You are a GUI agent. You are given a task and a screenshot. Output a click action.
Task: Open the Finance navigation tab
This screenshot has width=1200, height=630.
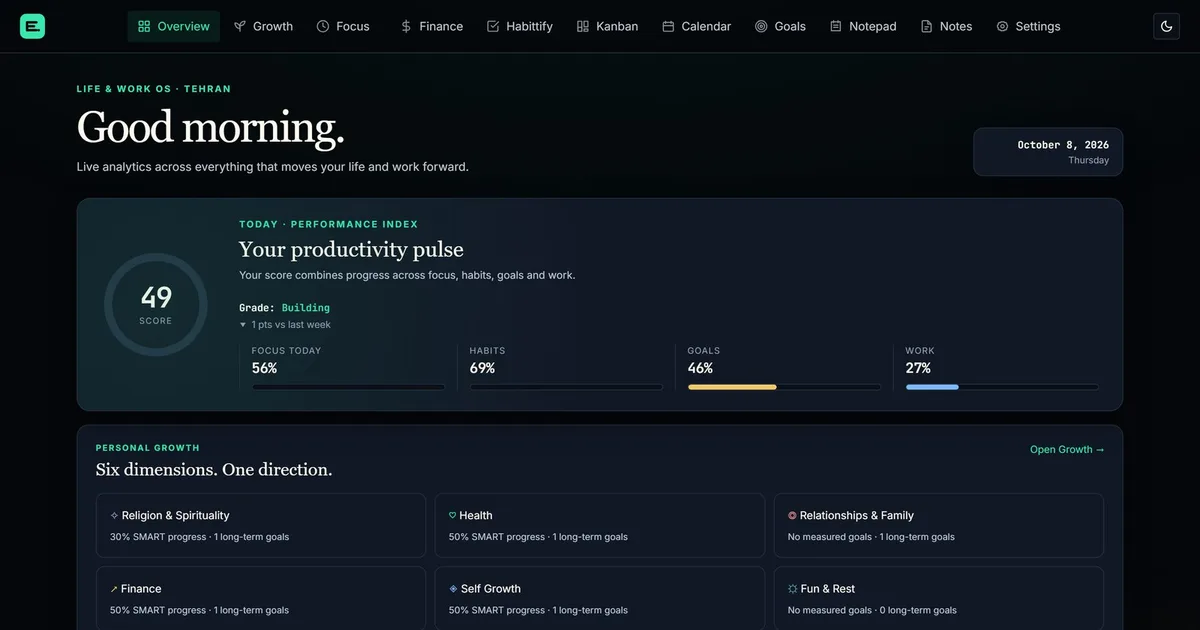click(431, 26)
